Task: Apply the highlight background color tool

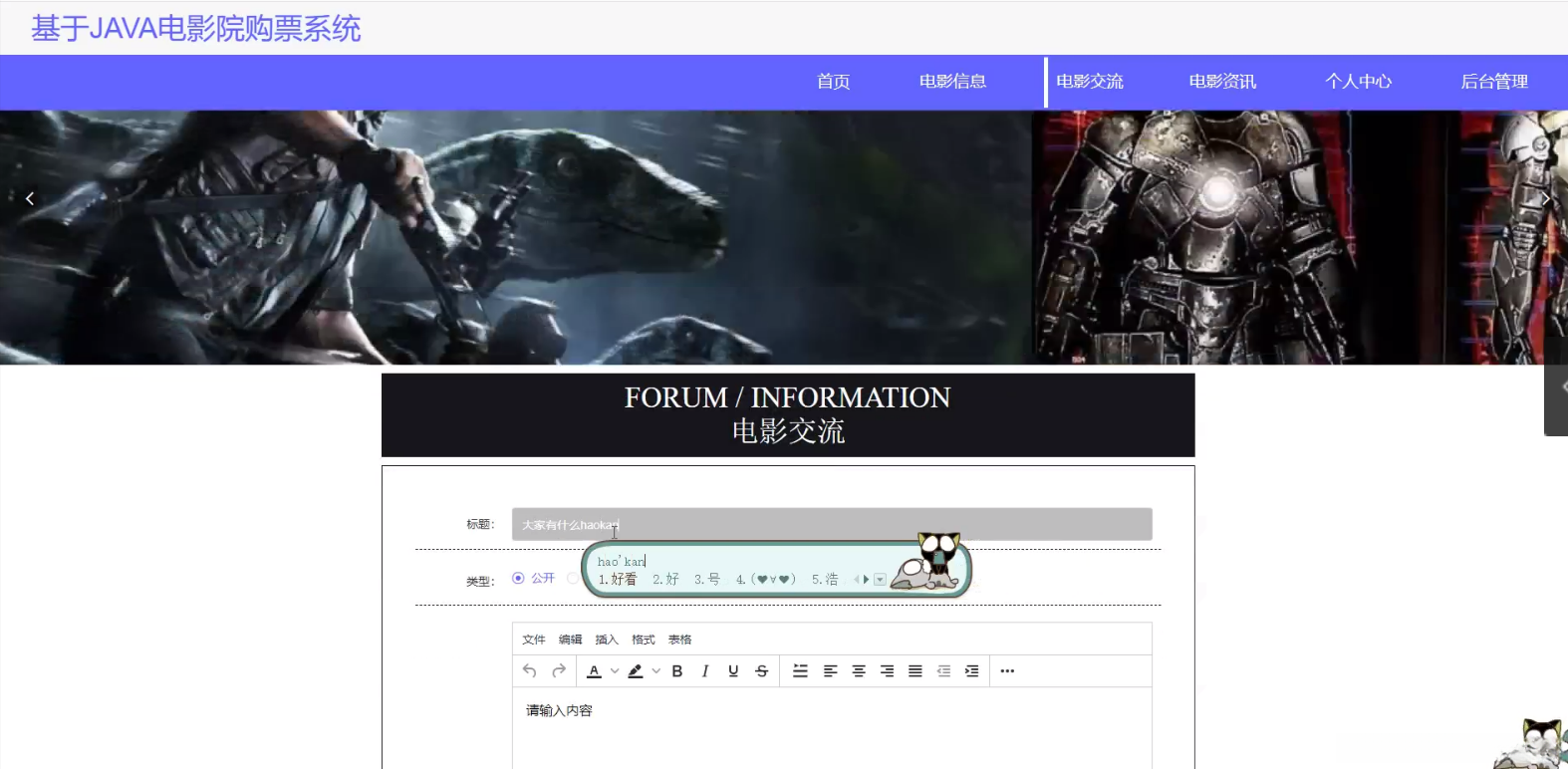Action: click(x=636, y=671)
